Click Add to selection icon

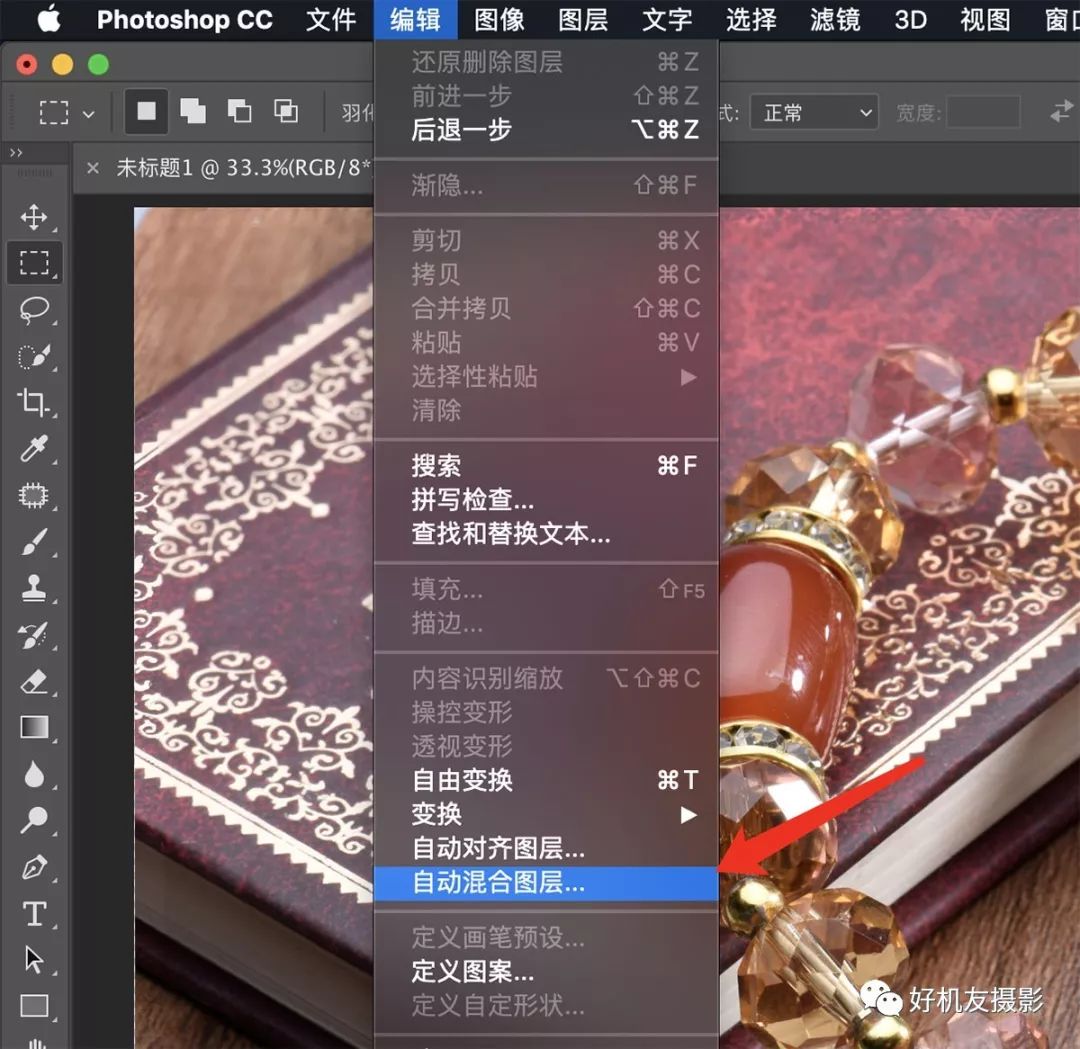click(x=193, y=111)
